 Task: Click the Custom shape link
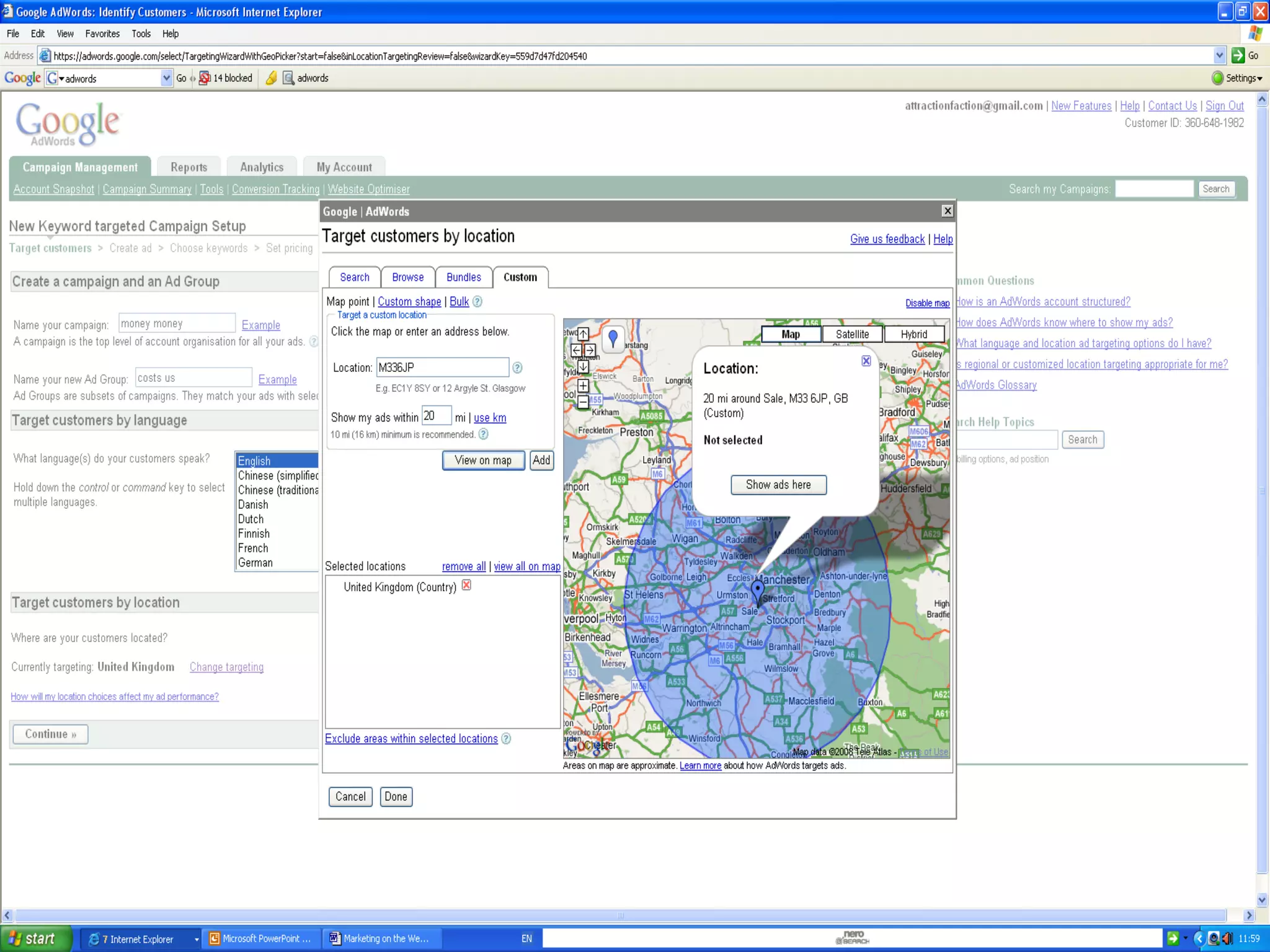point(409,302)
